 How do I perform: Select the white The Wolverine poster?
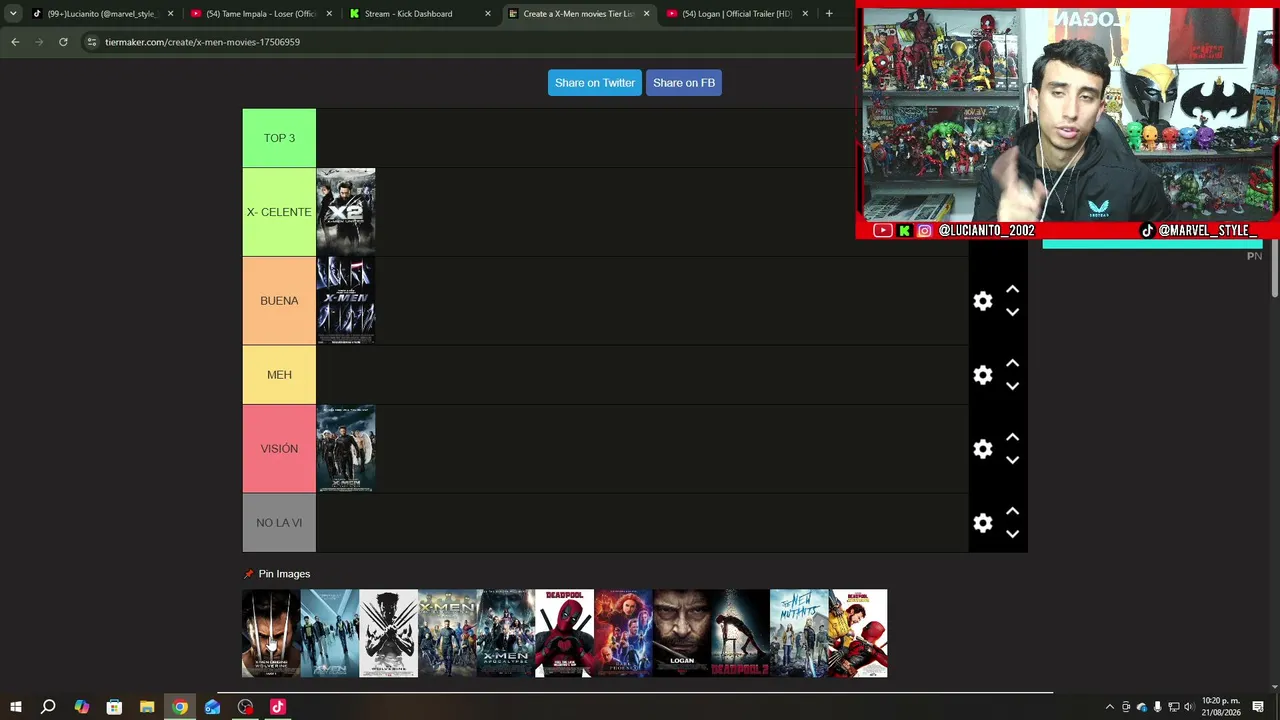[388, 634]
